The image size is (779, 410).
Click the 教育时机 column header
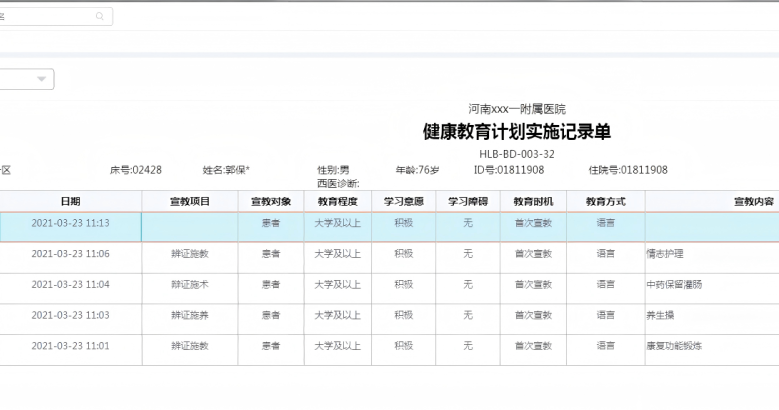click(x=533, y=201)
